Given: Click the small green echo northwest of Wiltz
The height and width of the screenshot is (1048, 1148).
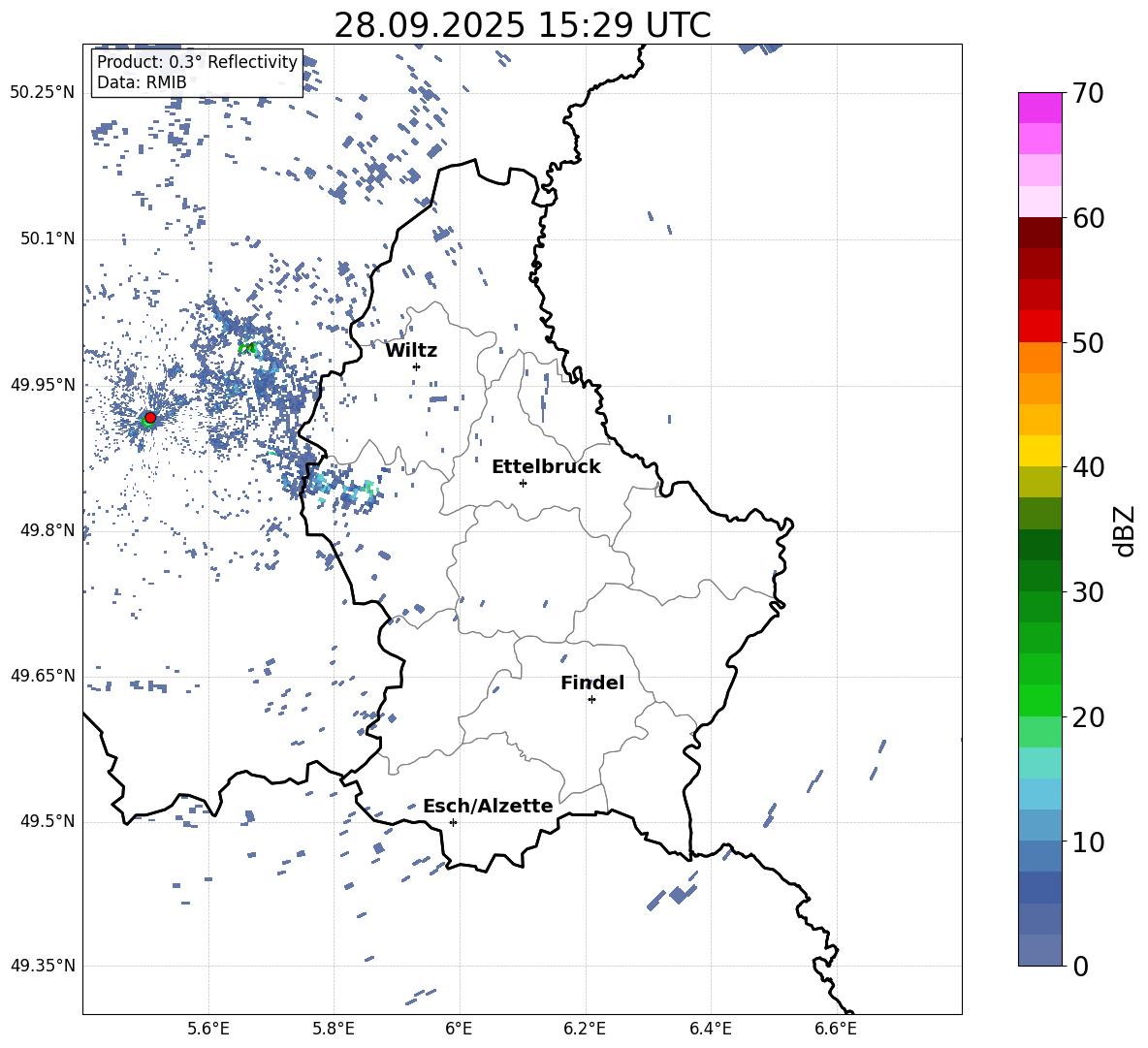Looking at the screenshot, I should click(247, 348).
